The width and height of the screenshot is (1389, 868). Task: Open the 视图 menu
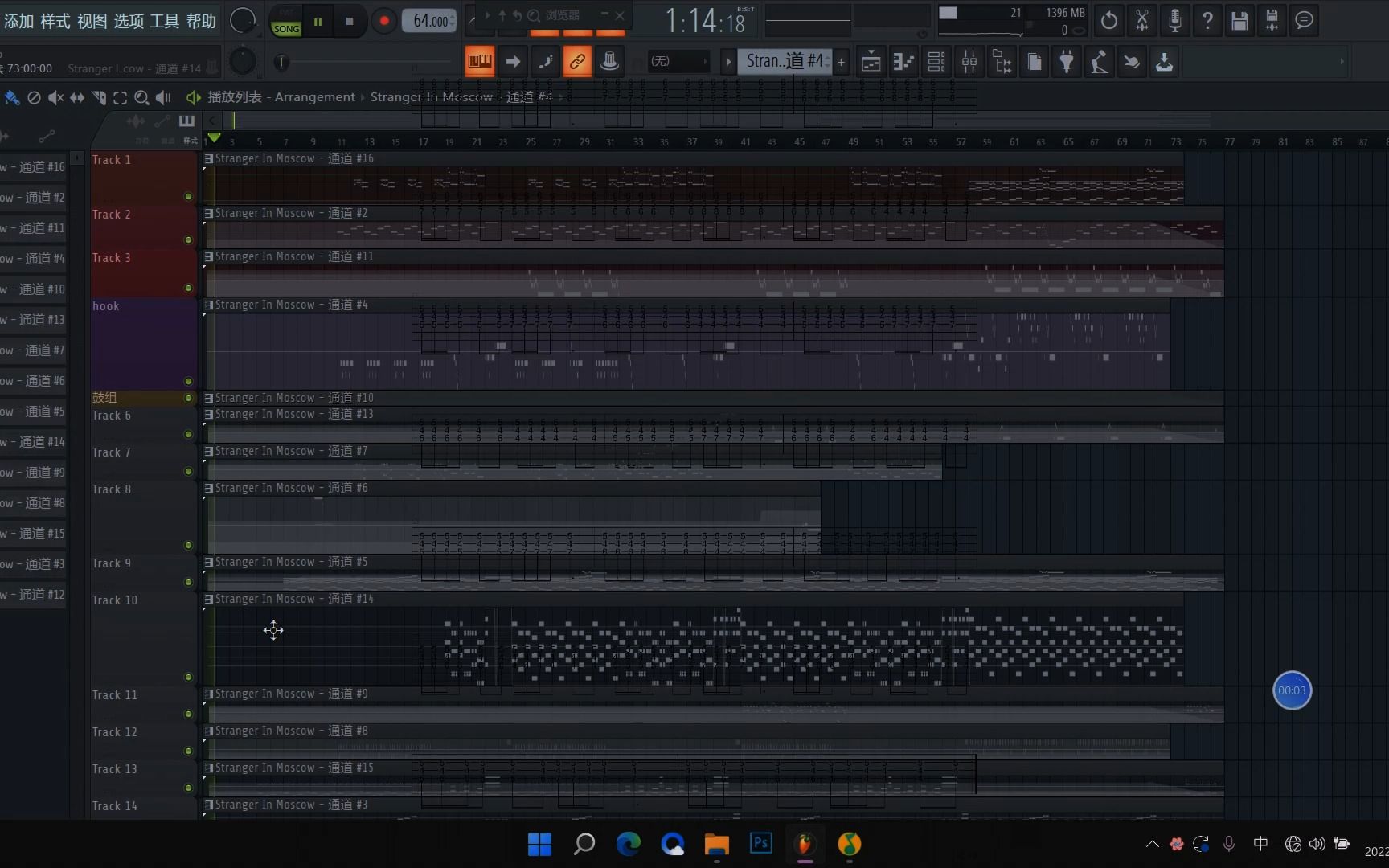click(x=92, y=21)
